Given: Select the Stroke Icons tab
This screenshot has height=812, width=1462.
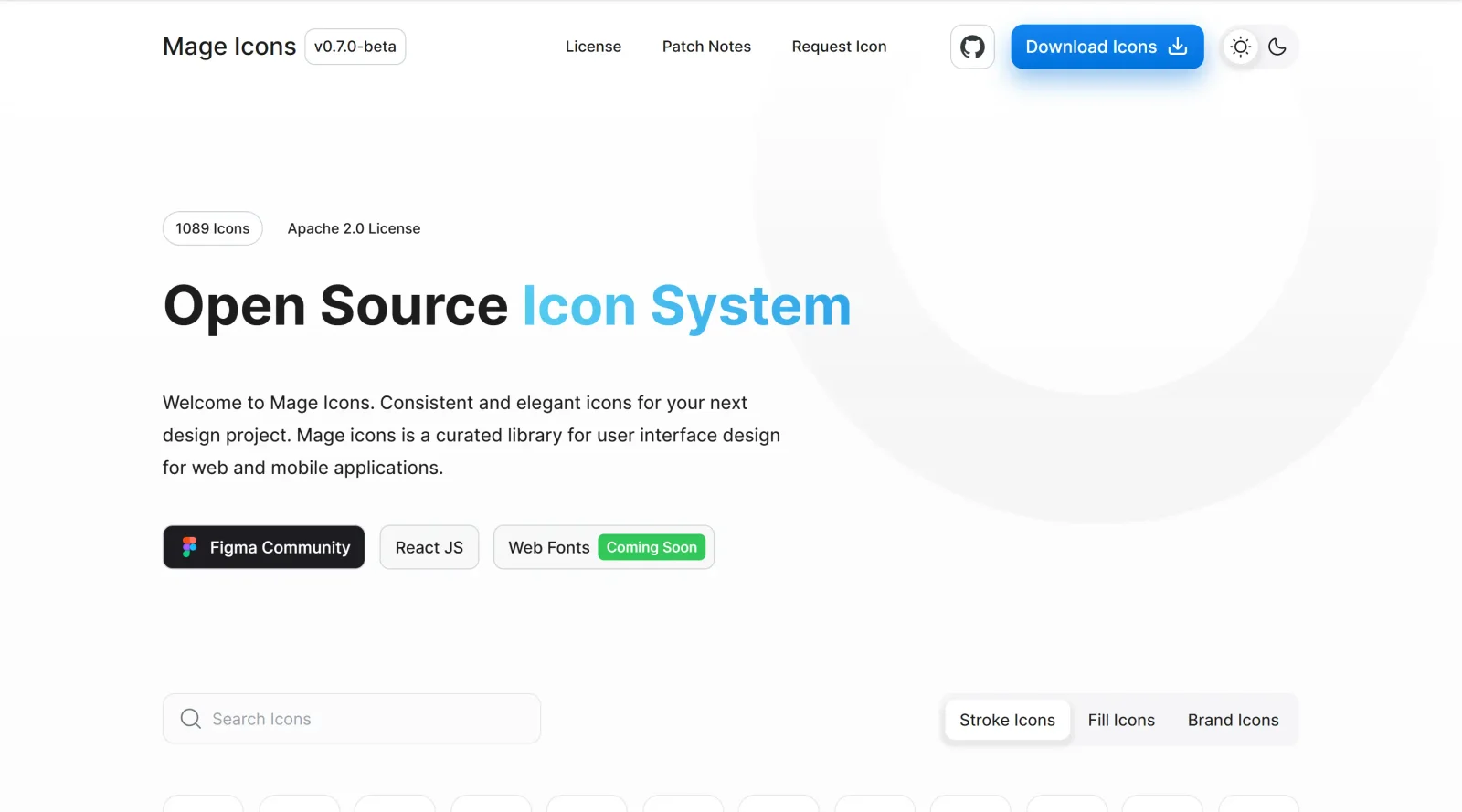Looking at the screenshot, I should (1007, 720).
